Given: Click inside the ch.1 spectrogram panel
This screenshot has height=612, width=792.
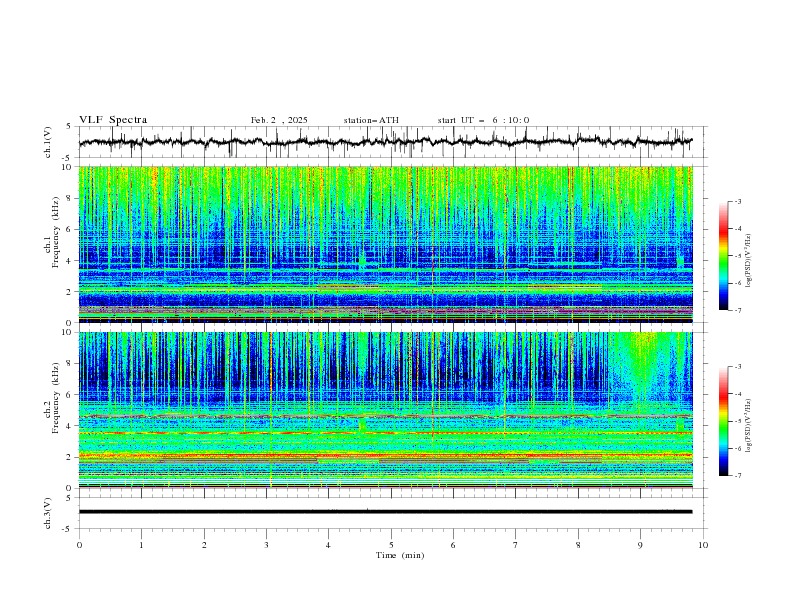Looking at the screenshot, I should click(x=385, y=244).
